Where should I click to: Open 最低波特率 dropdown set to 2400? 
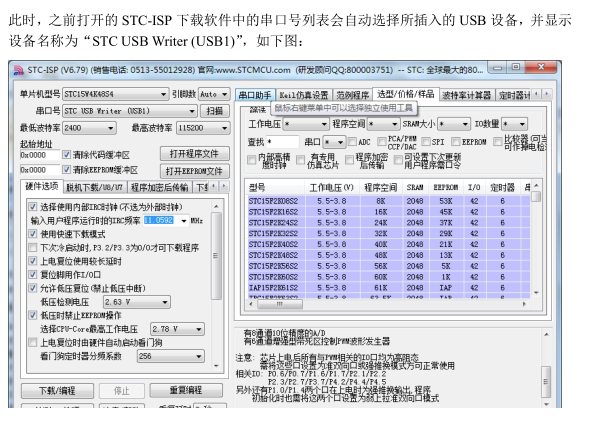tap(89, 128)
